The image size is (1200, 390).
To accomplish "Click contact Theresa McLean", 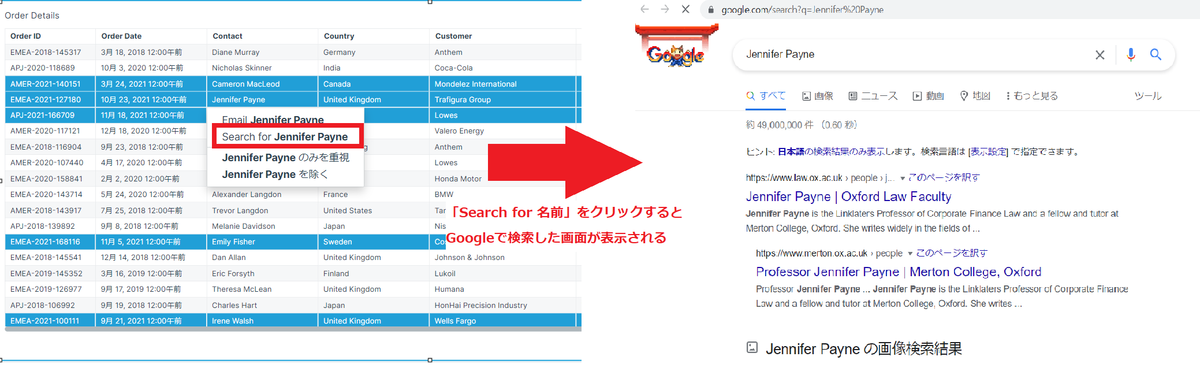I will point(241,289).
